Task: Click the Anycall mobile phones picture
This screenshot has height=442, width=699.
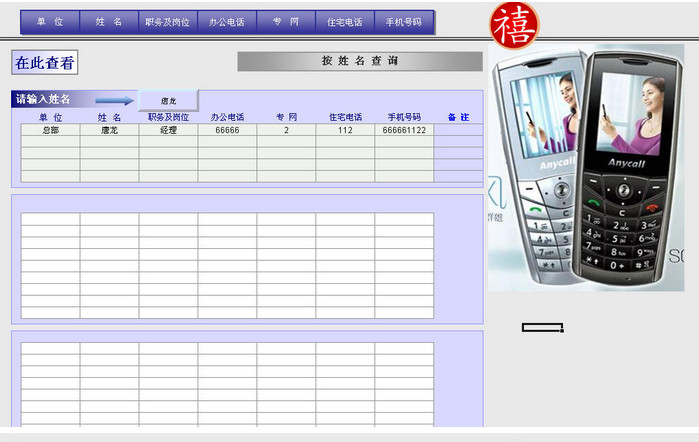Action: pyautogui.click(x=586, y=168)
